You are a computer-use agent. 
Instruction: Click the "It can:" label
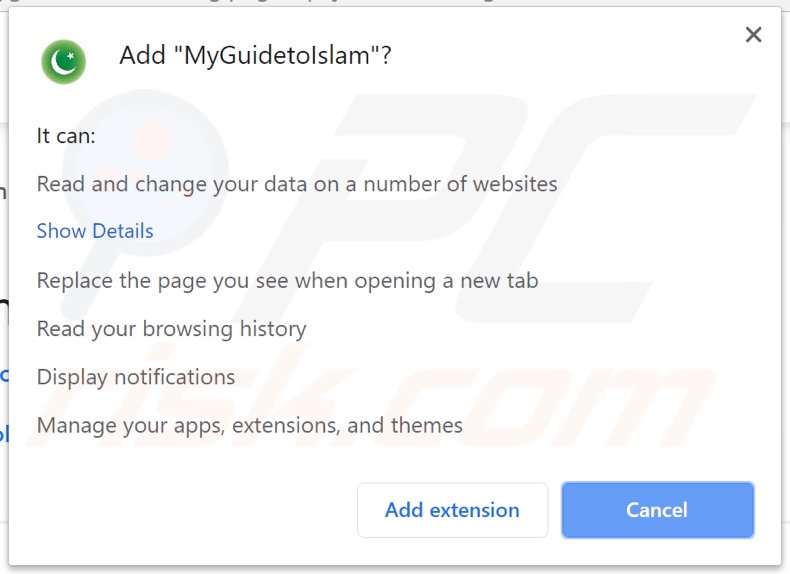pos(66,135)
